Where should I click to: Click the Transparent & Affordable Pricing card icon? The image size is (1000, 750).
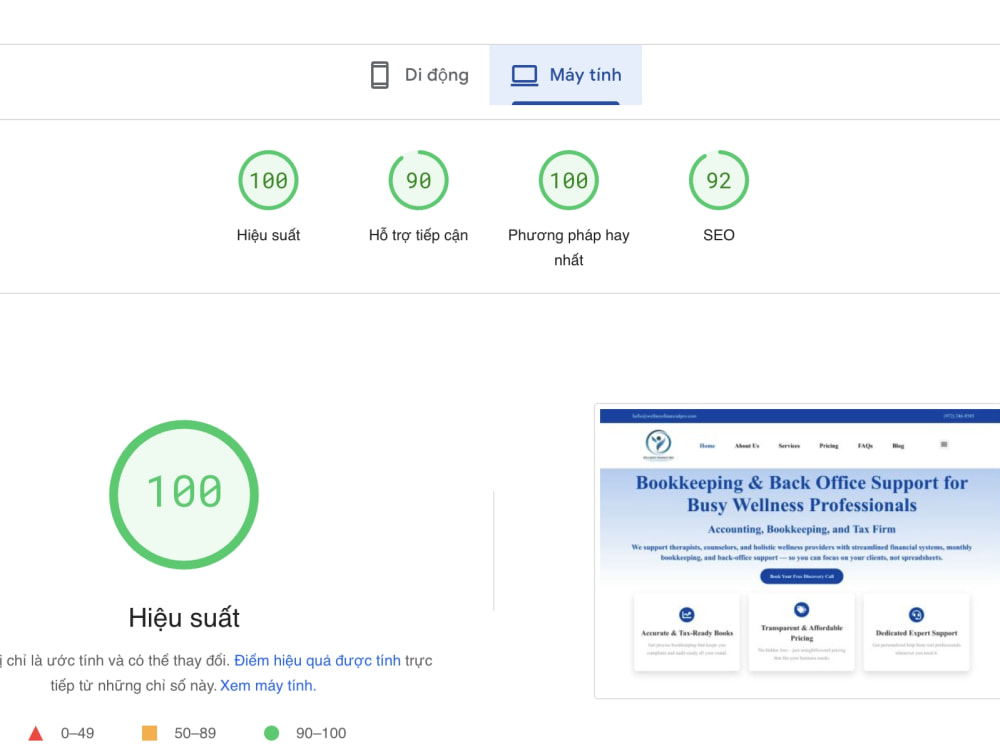(802, 609)
